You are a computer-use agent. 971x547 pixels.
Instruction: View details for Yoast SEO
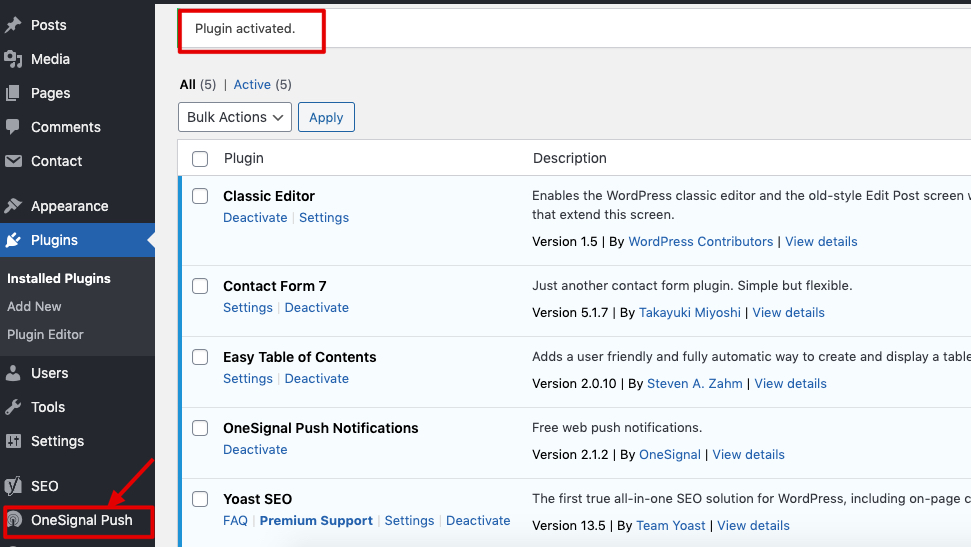coord(753,525)
